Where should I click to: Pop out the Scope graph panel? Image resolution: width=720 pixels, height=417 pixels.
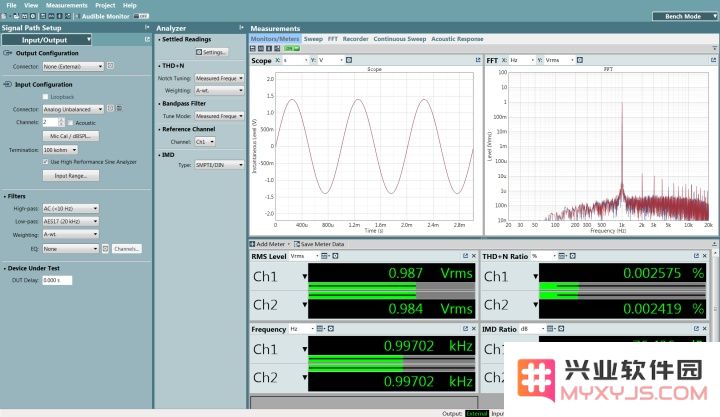tap(478, 60)
